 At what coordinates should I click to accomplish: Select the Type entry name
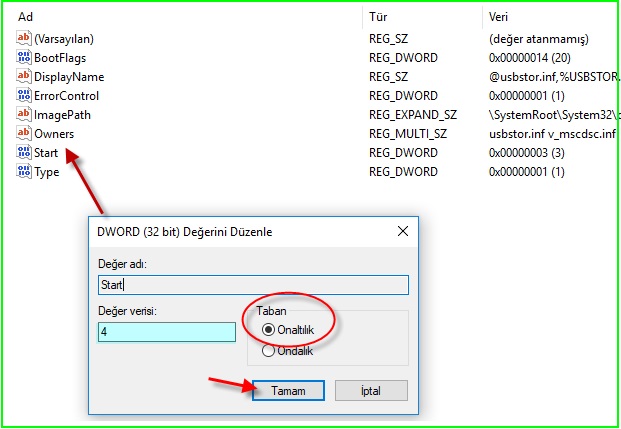[47, 172]
